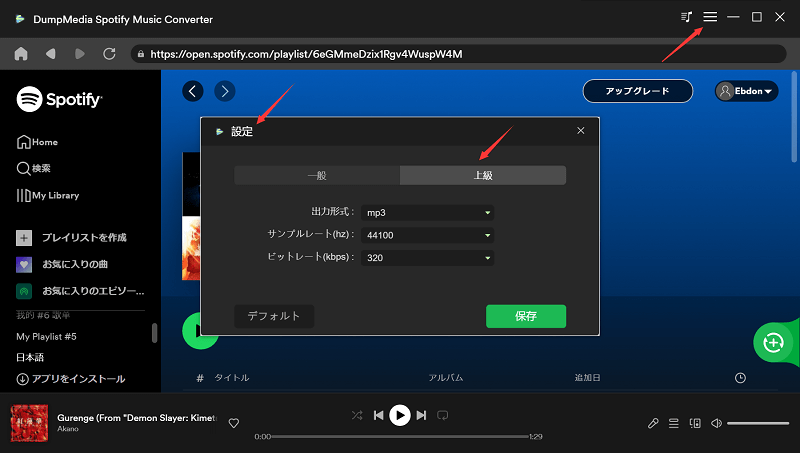The width and height of the screenshot is (800, 453).
Task: Navigate forward with blue circle chevron
Action: (x=225, y=91)
